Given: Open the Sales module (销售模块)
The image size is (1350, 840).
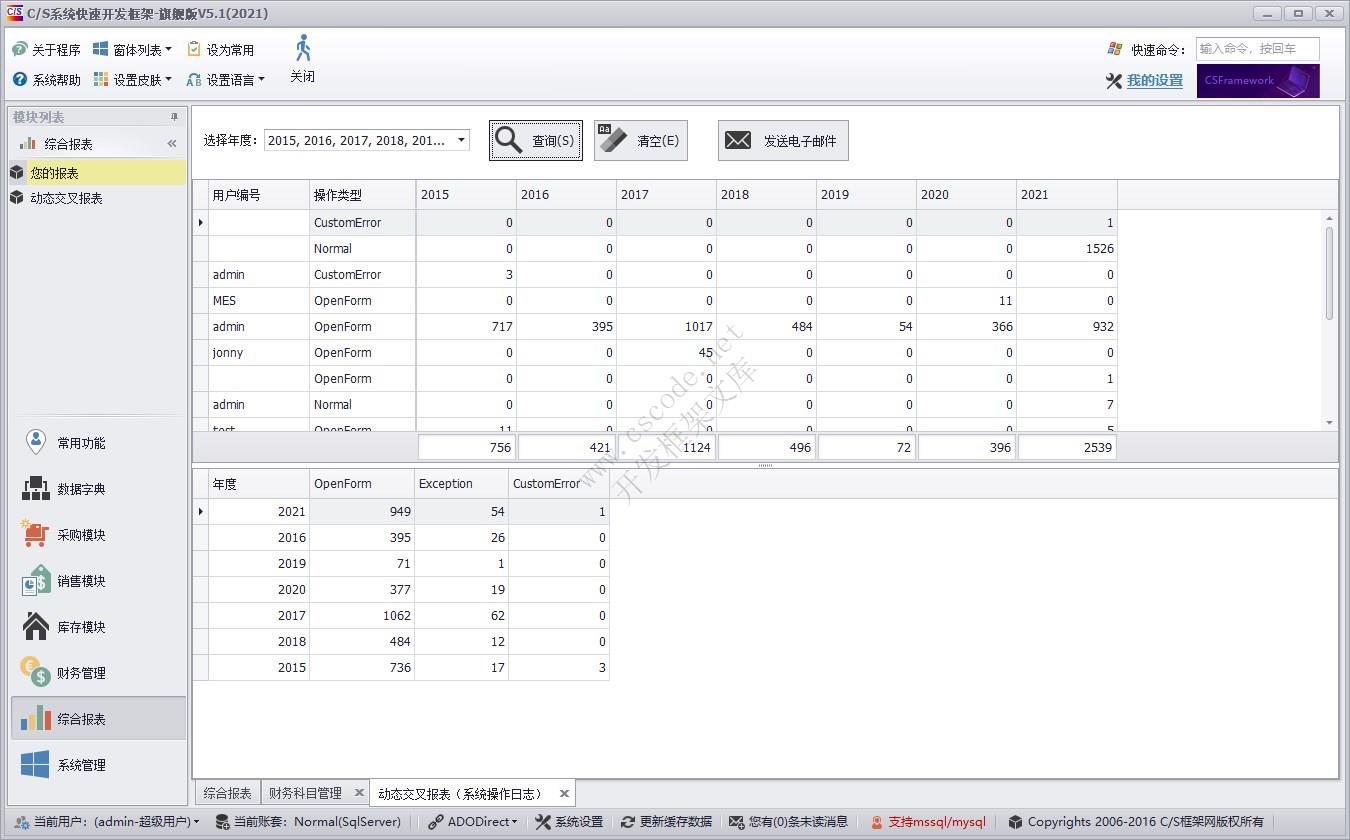Looking at the screenshot, I should pos(80,581).
